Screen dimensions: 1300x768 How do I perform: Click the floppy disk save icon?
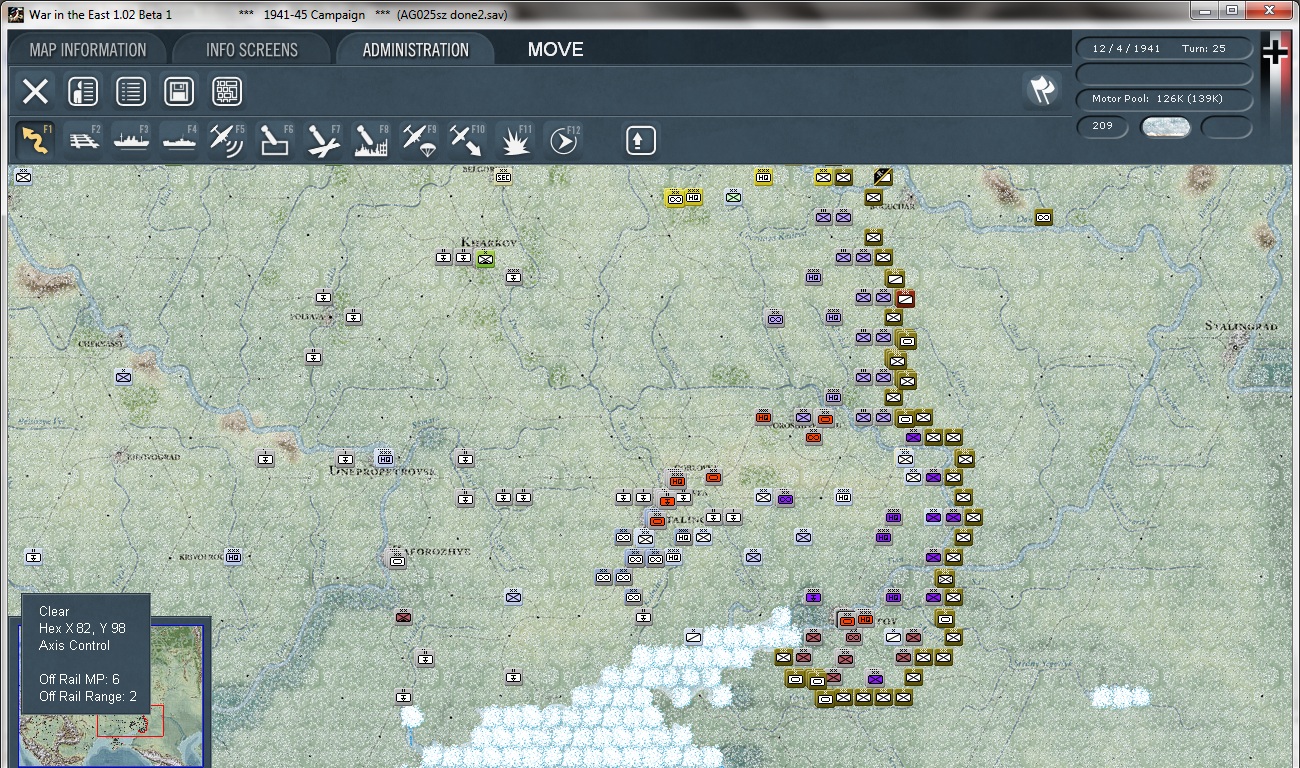(x=179, y=92)
